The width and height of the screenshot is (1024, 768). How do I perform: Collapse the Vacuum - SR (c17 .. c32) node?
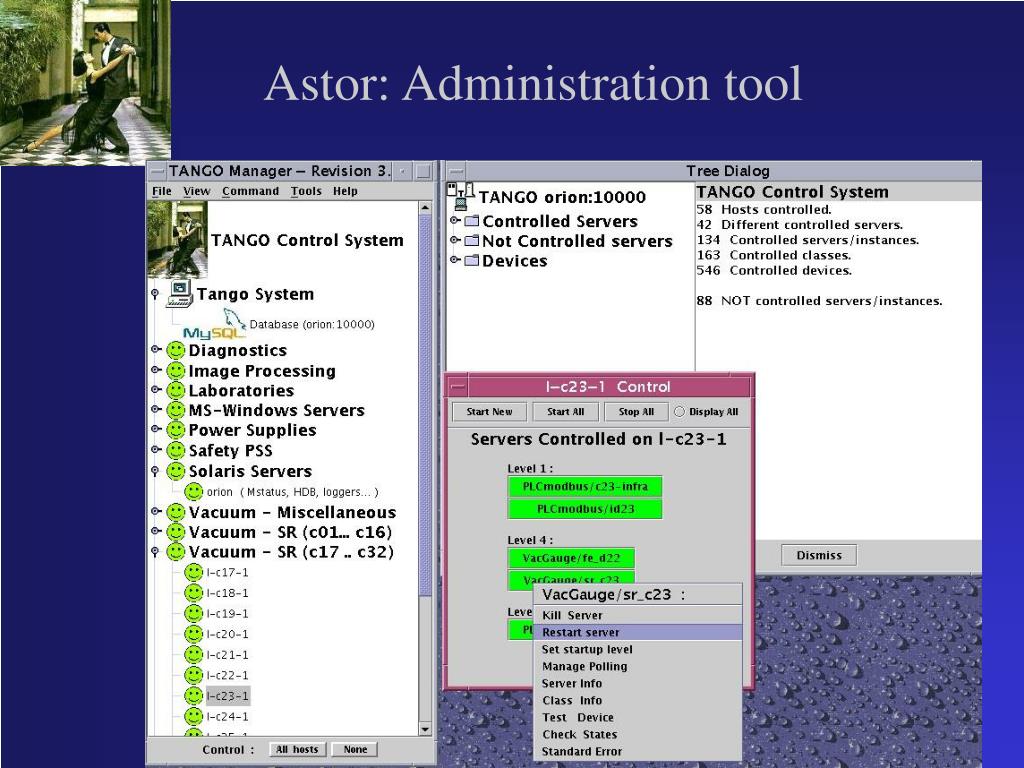[x=155, y=552]
